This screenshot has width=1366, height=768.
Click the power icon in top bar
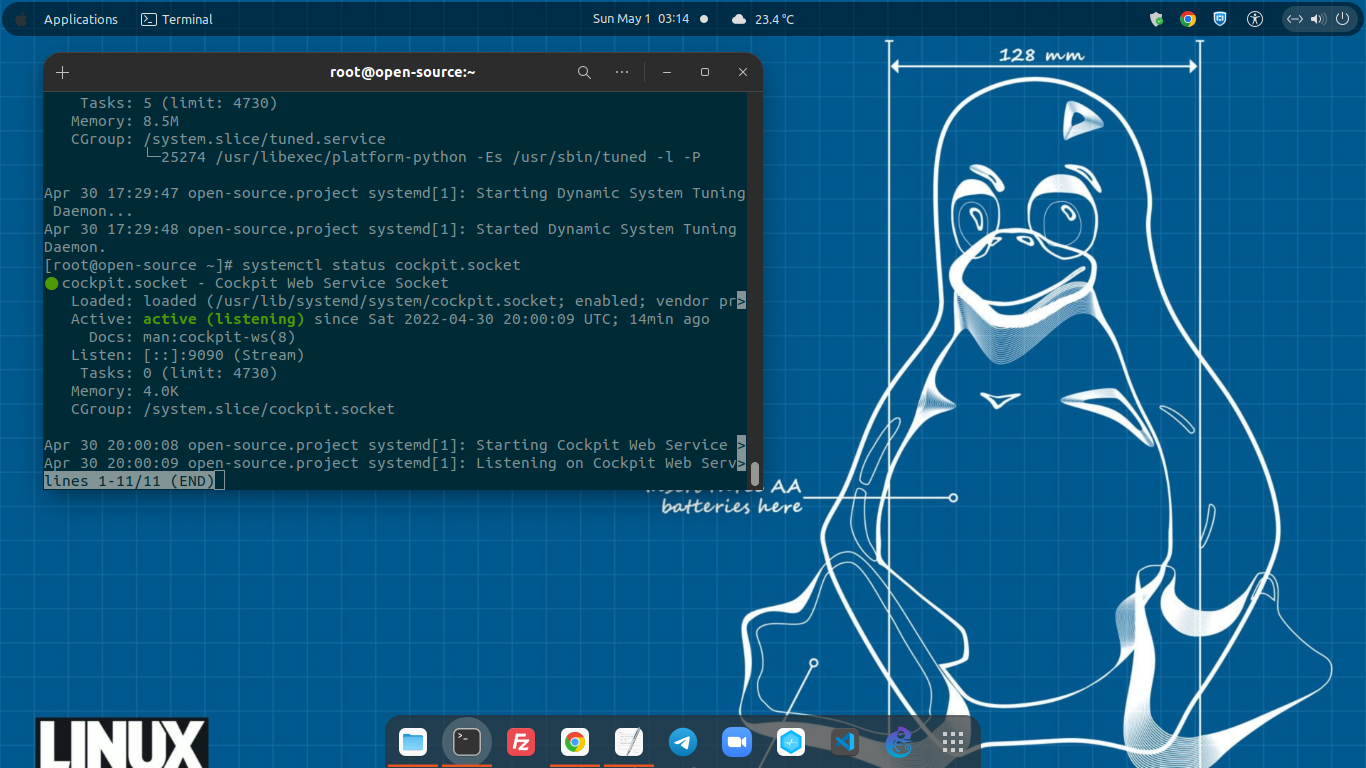[1342, 19]
